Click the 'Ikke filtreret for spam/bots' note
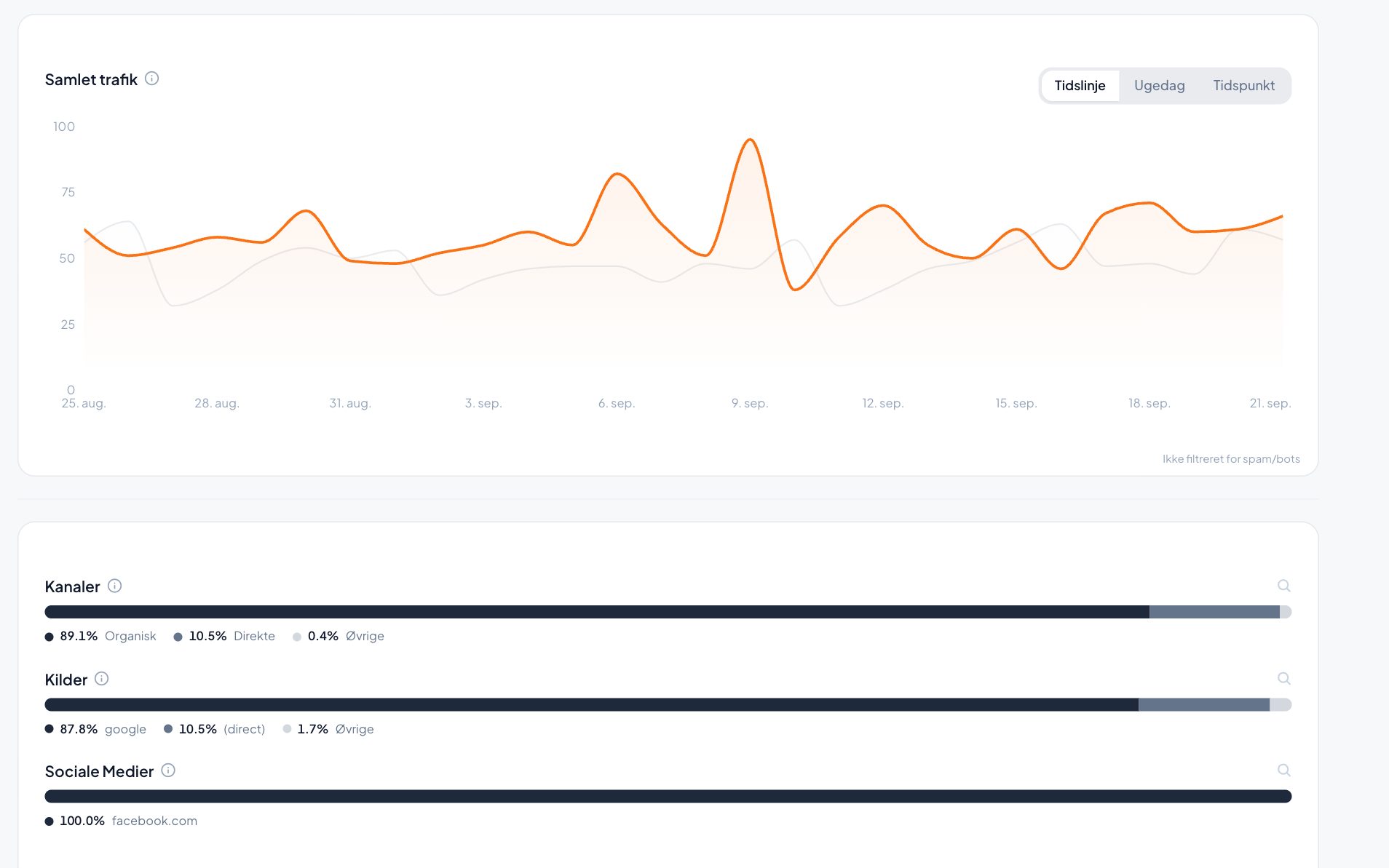Screen dimensions: 1389x868 1231,459
